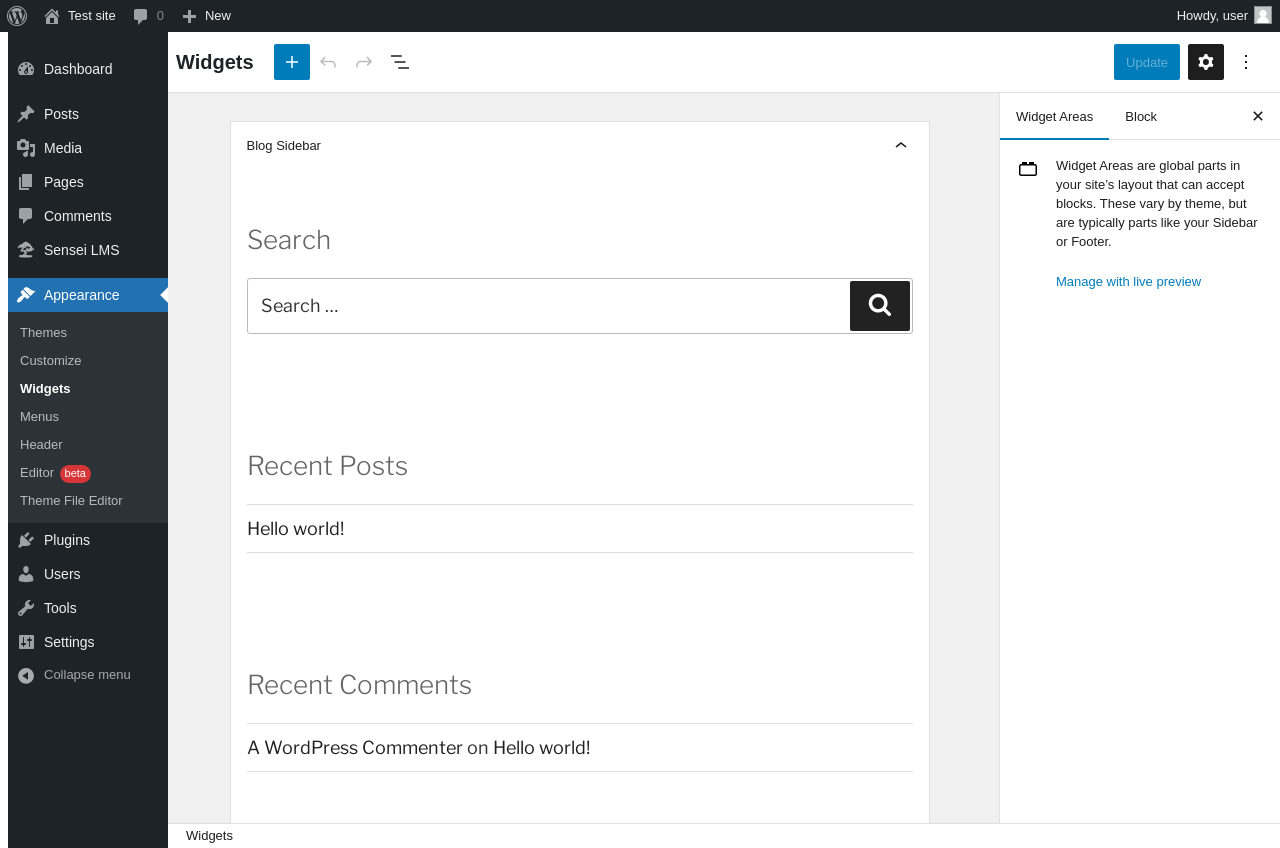Viewport: 1280px width, 848px height.
Task: Select the Widget Areas tab
Action: click(x=1054, y=117)
